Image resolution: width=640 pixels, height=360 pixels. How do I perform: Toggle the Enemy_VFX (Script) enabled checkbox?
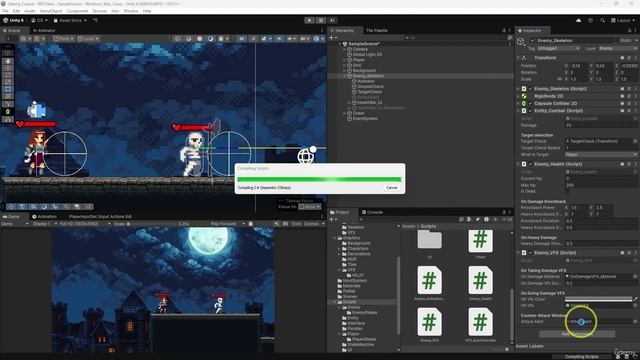coord(530,253)
